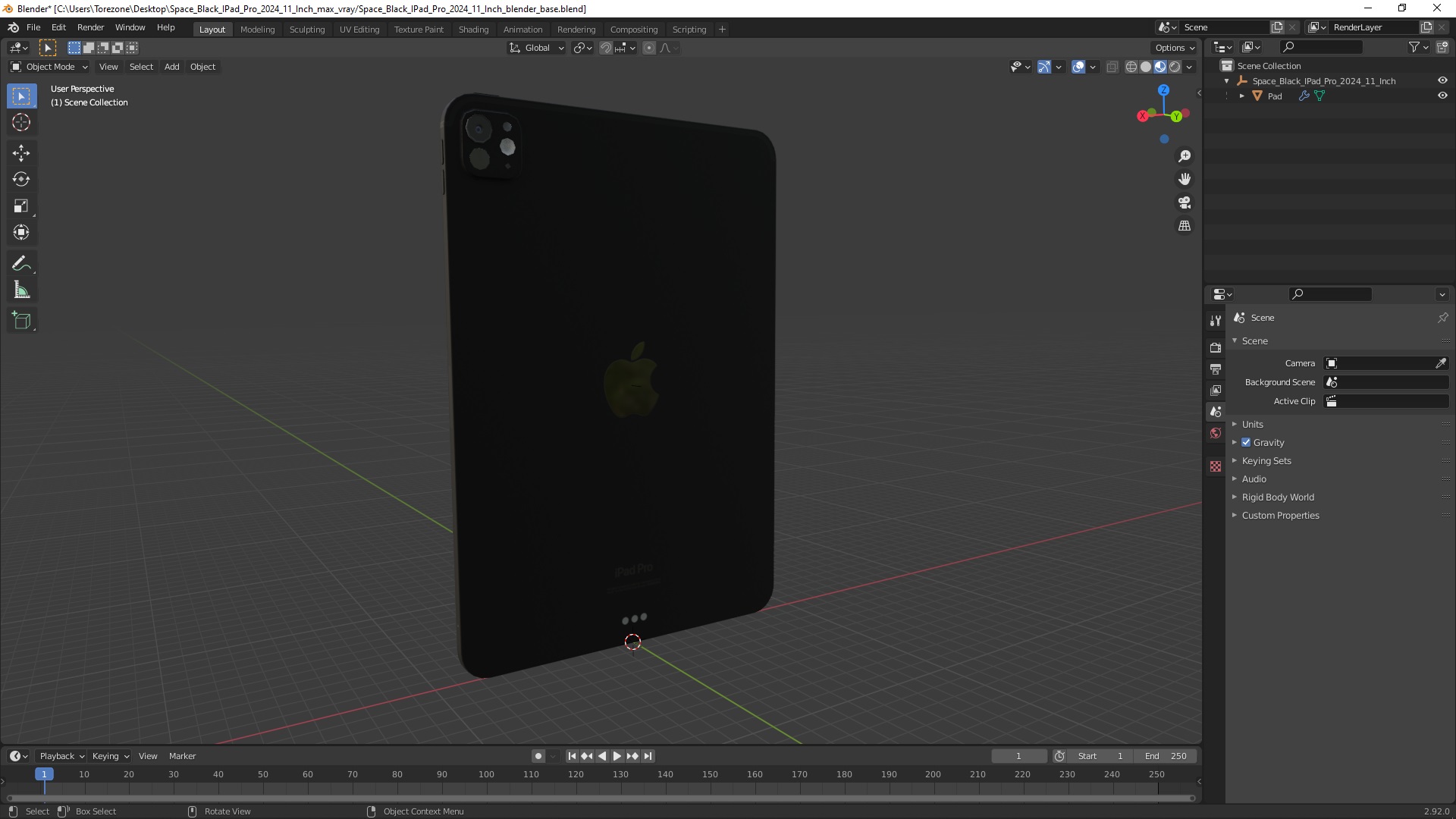Open the Add menu in viewport header
The image size is (1456, 819).
pyautogui.click(x=172, y=67)
